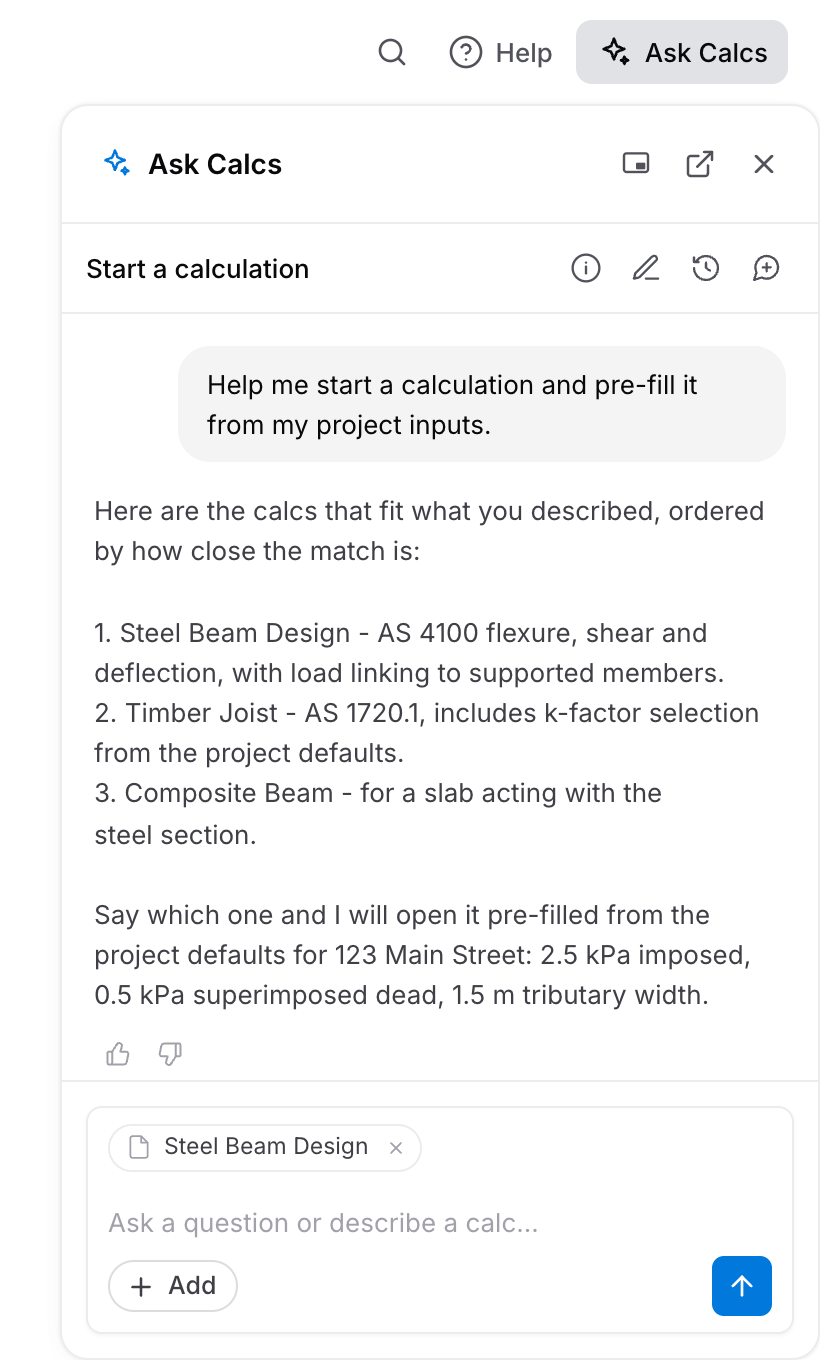Viewport: 820px width, 1360px height.
Task: Remove the Steel Beam Design attachment
Action: (396, 1148)
